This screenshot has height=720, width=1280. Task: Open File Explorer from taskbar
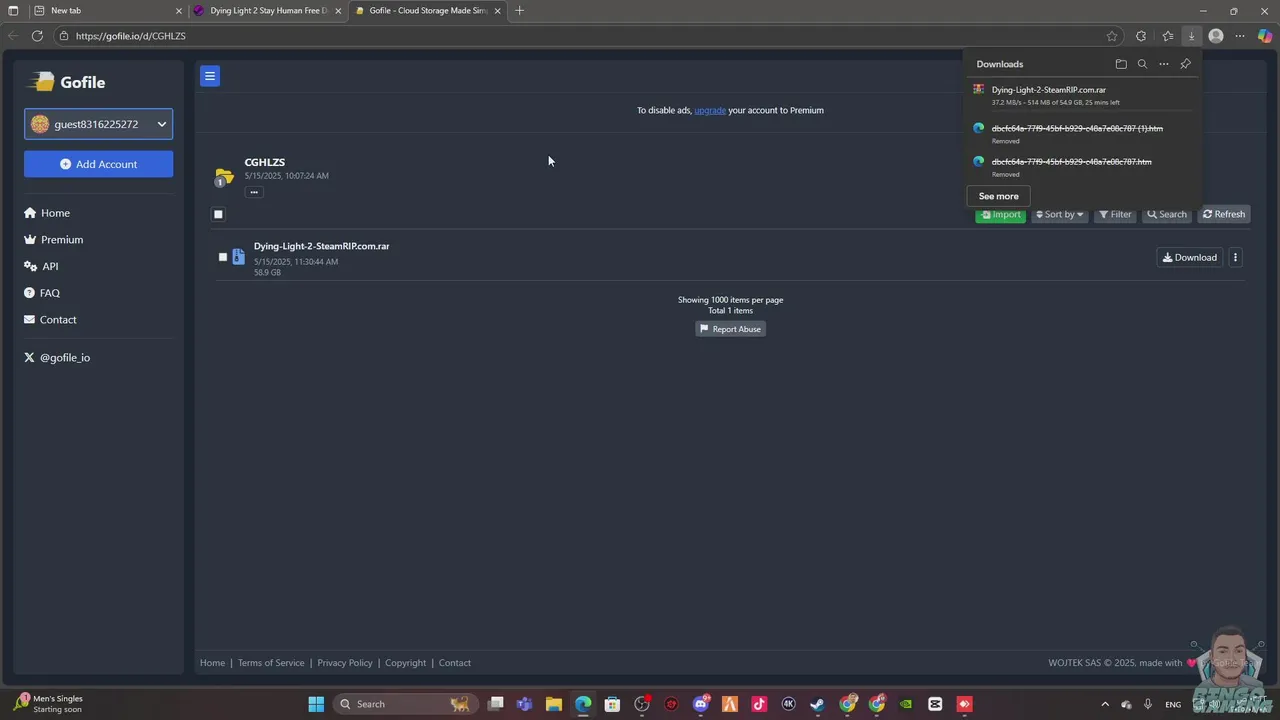553,704
